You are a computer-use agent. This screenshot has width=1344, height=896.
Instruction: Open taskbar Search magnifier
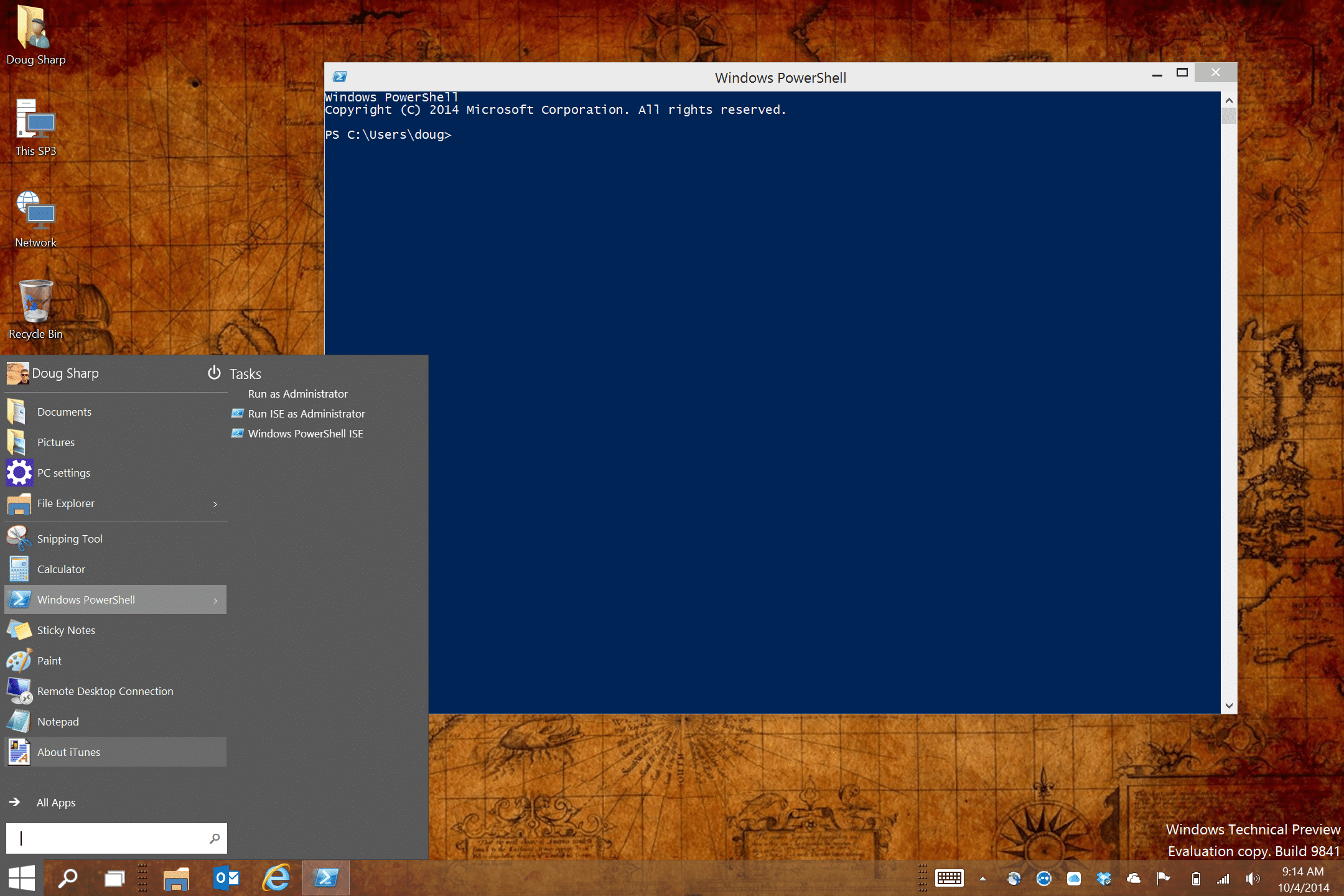67,878
